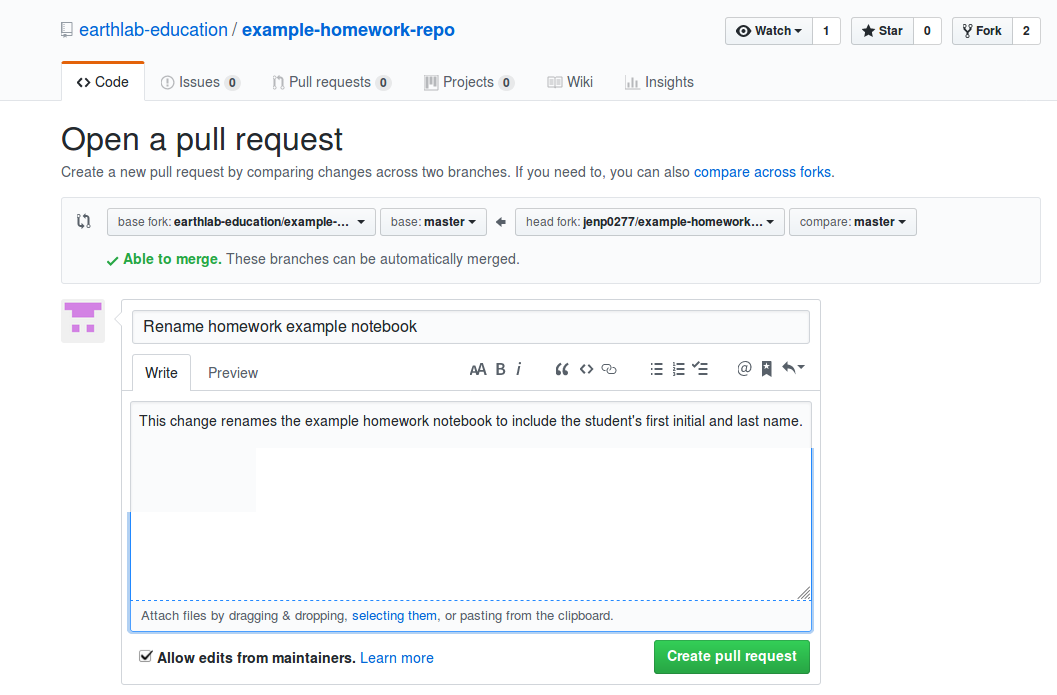Open the base: master branch dropdown
This screenshot has height=695, width=1057.
tap(433, 222)
